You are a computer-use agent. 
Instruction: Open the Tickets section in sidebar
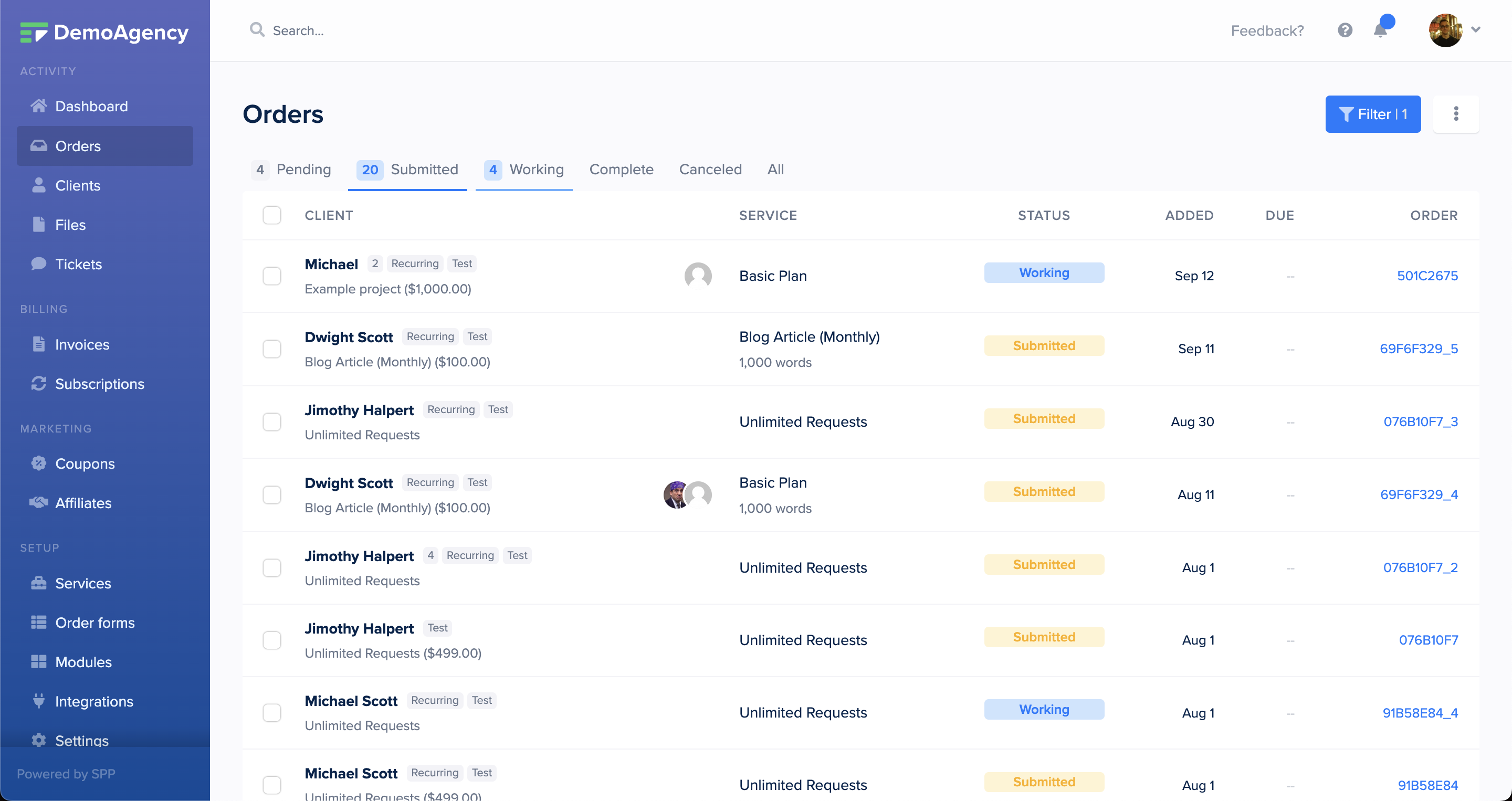78,264
